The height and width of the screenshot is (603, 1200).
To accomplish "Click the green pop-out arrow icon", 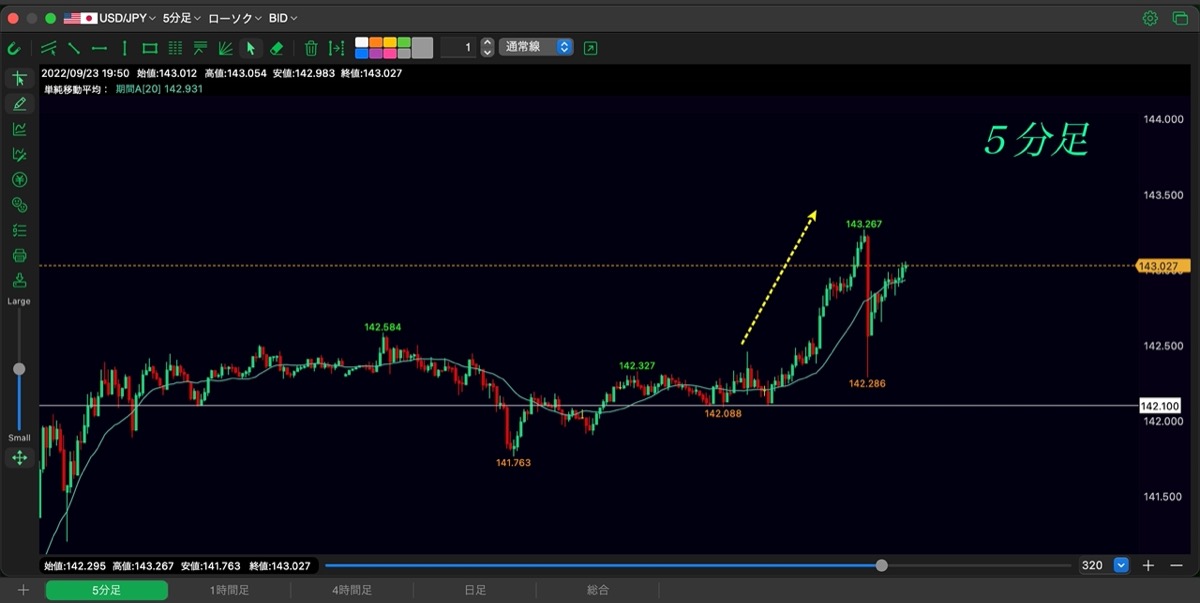I will [590, 47].
